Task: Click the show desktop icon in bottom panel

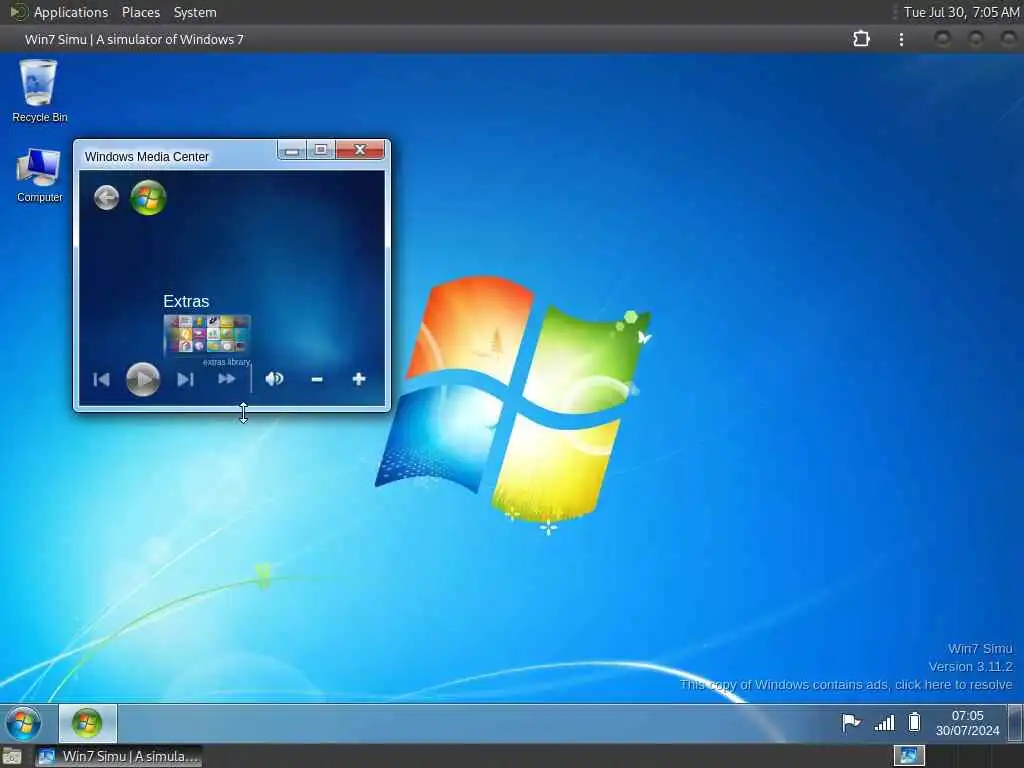Action: pos(12,757)
